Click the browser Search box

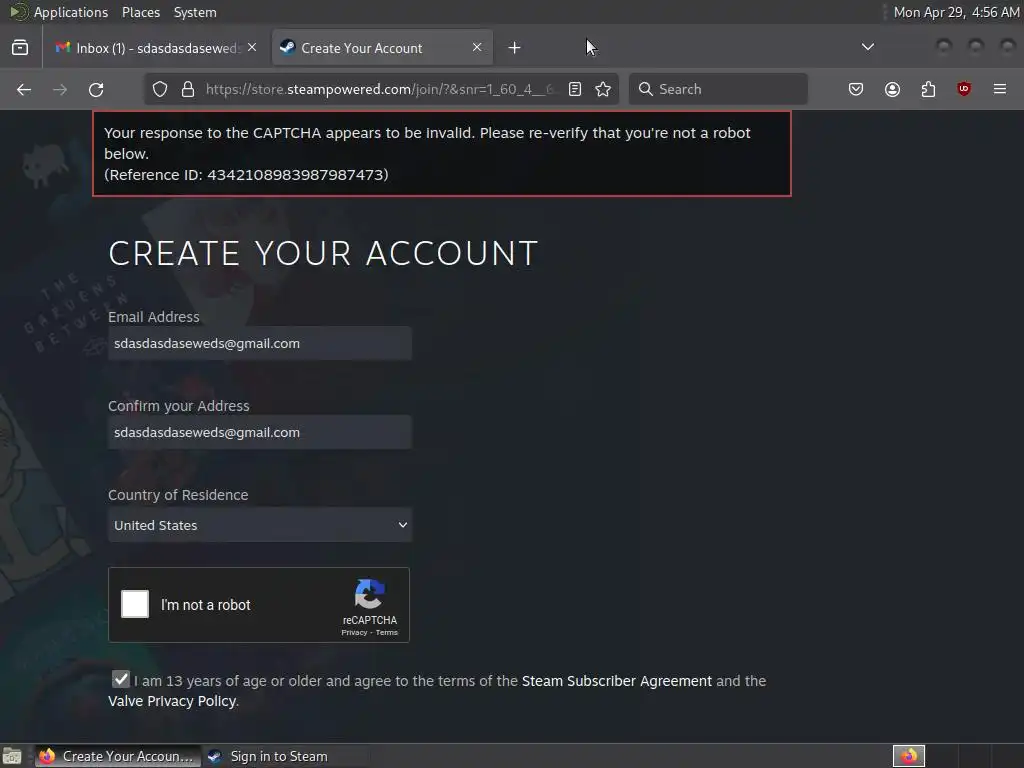[x=718, y=89]
